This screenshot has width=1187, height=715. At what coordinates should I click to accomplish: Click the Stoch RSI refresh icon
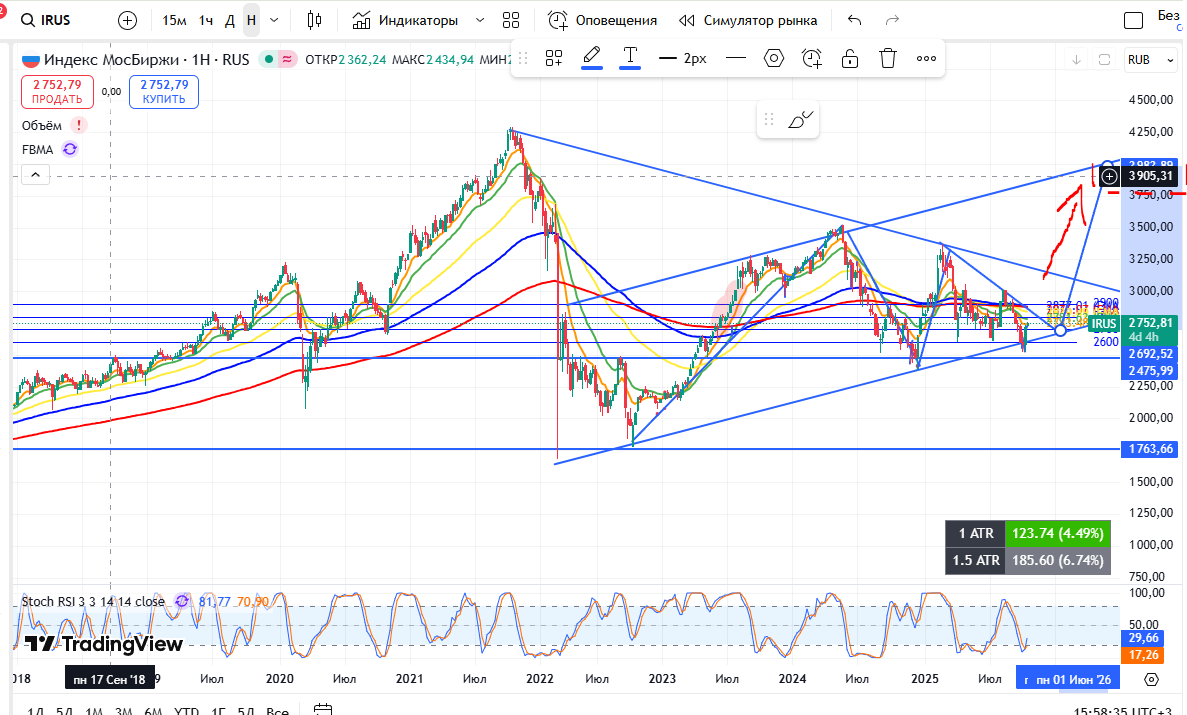coord(182,601)
